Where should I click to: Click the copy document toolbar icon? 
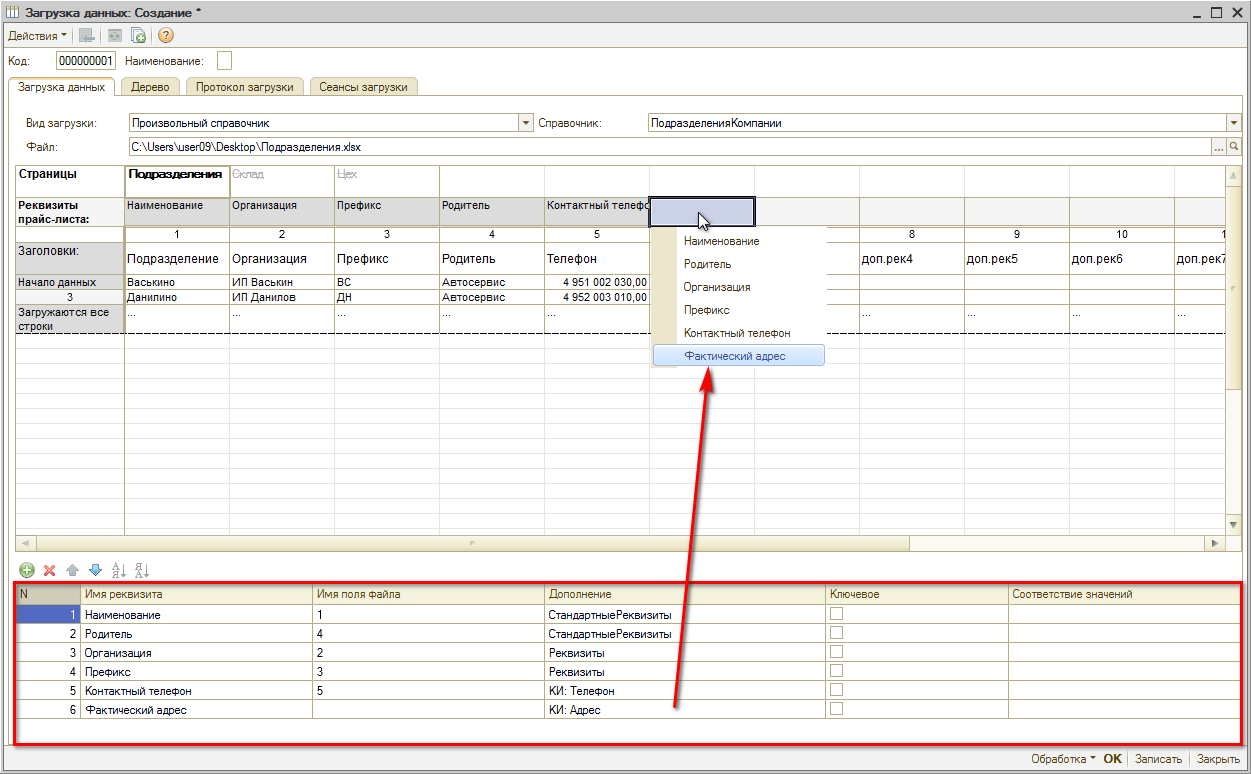pyautogui.click(x=139, y=35)
